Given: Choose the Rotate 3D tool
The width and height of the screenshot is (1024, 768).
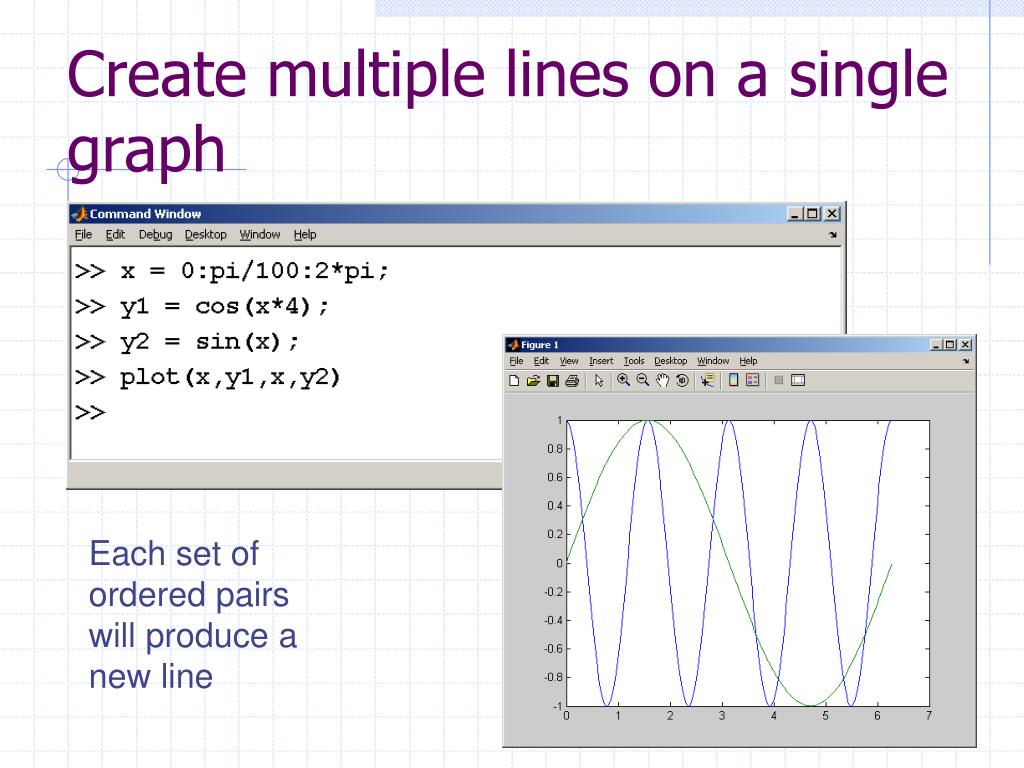Looking at the screenshot, I should (682, 380).
